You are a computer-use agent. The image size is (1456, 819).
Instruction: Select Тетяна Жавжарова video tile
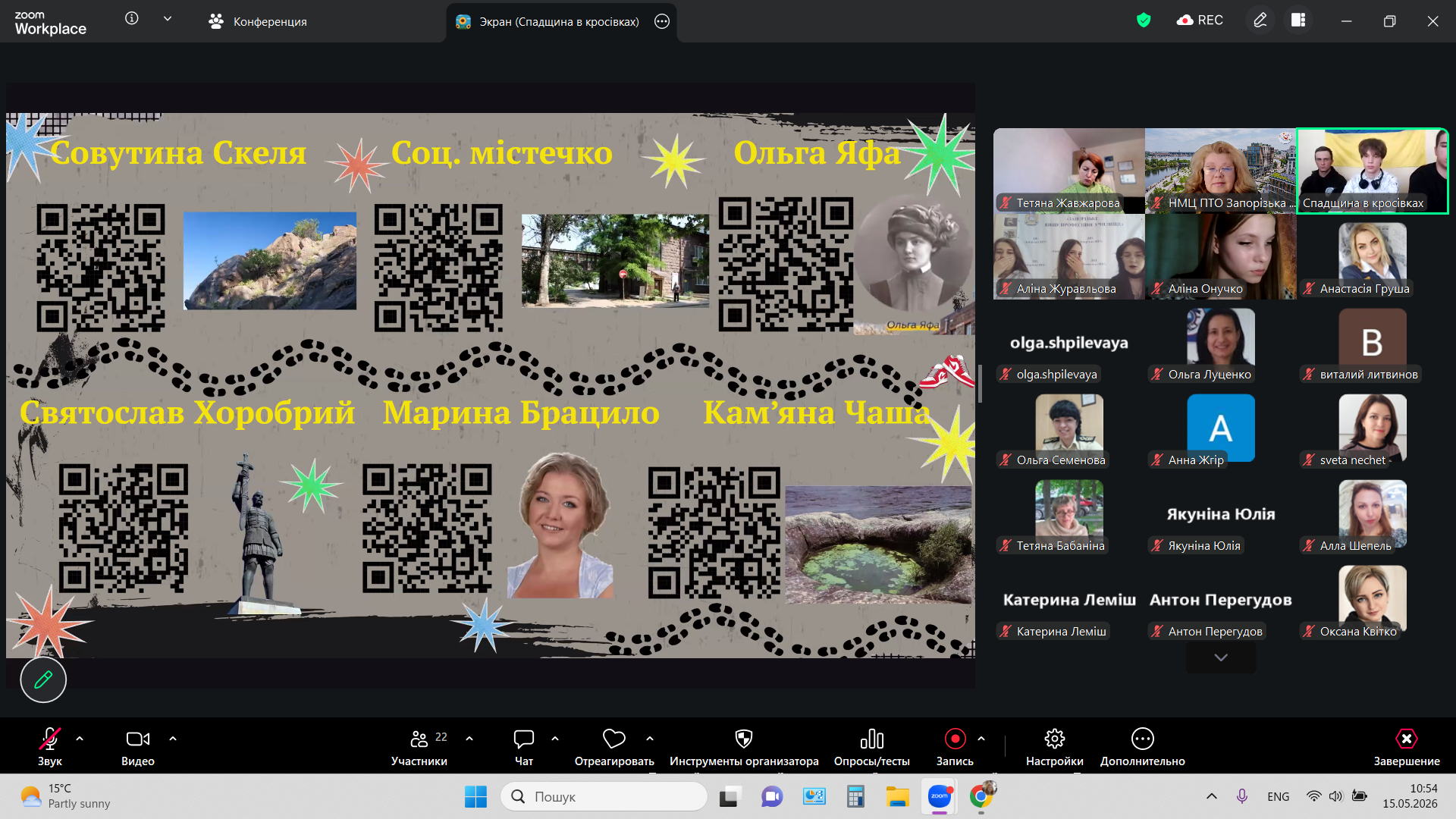click(x=1068, y=171)
